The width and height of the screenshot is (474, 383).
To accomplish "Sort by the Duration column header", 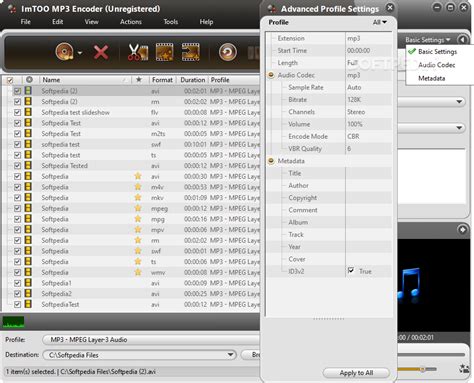I will tap(193, 80).
